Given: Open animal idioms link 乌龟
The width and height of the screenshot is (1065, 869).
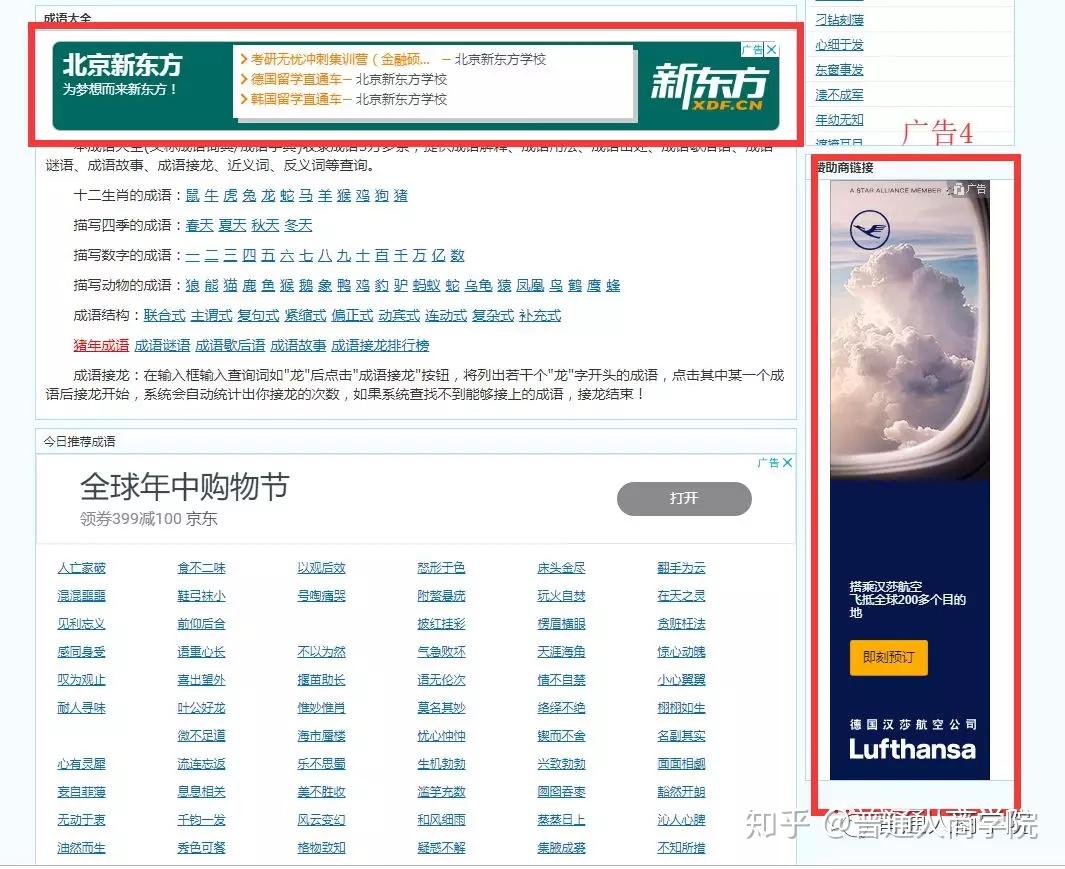Looking at the screenshot, I should (478, 285).
